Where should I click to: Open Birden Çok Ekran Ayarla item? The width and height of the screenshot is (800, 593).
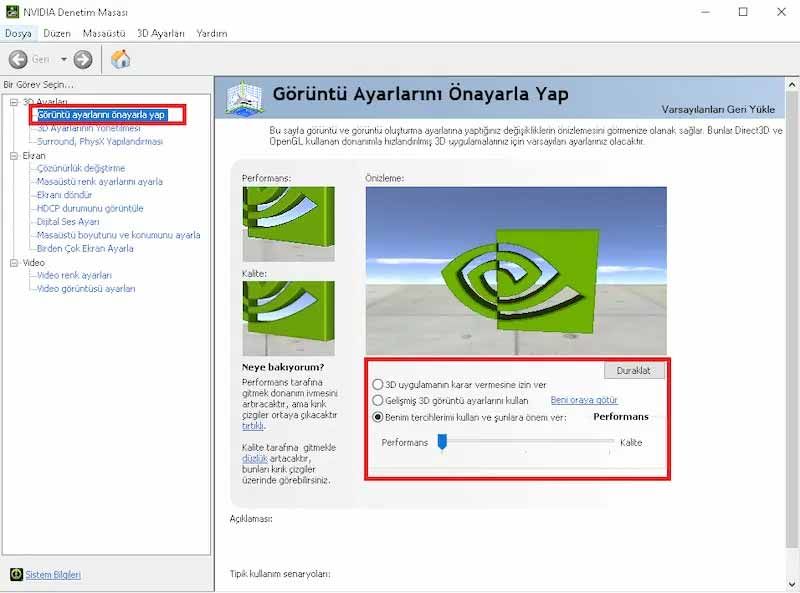[x=85, y=249]
